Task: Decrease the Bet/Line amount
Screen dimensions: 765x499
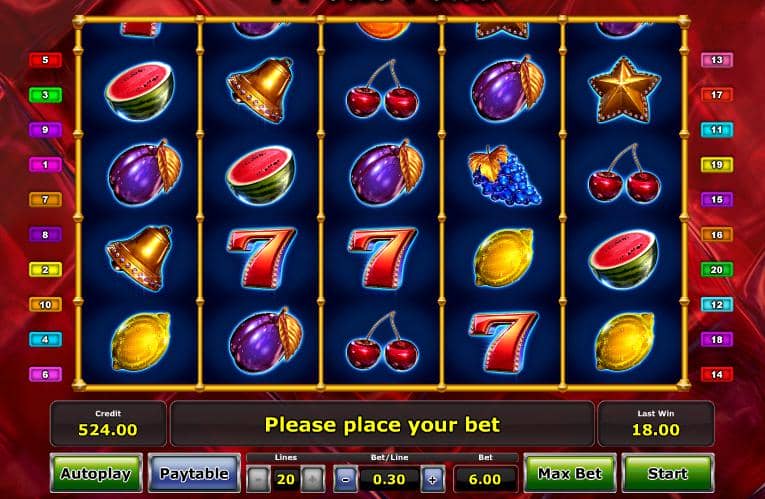Action: point(345,479)
